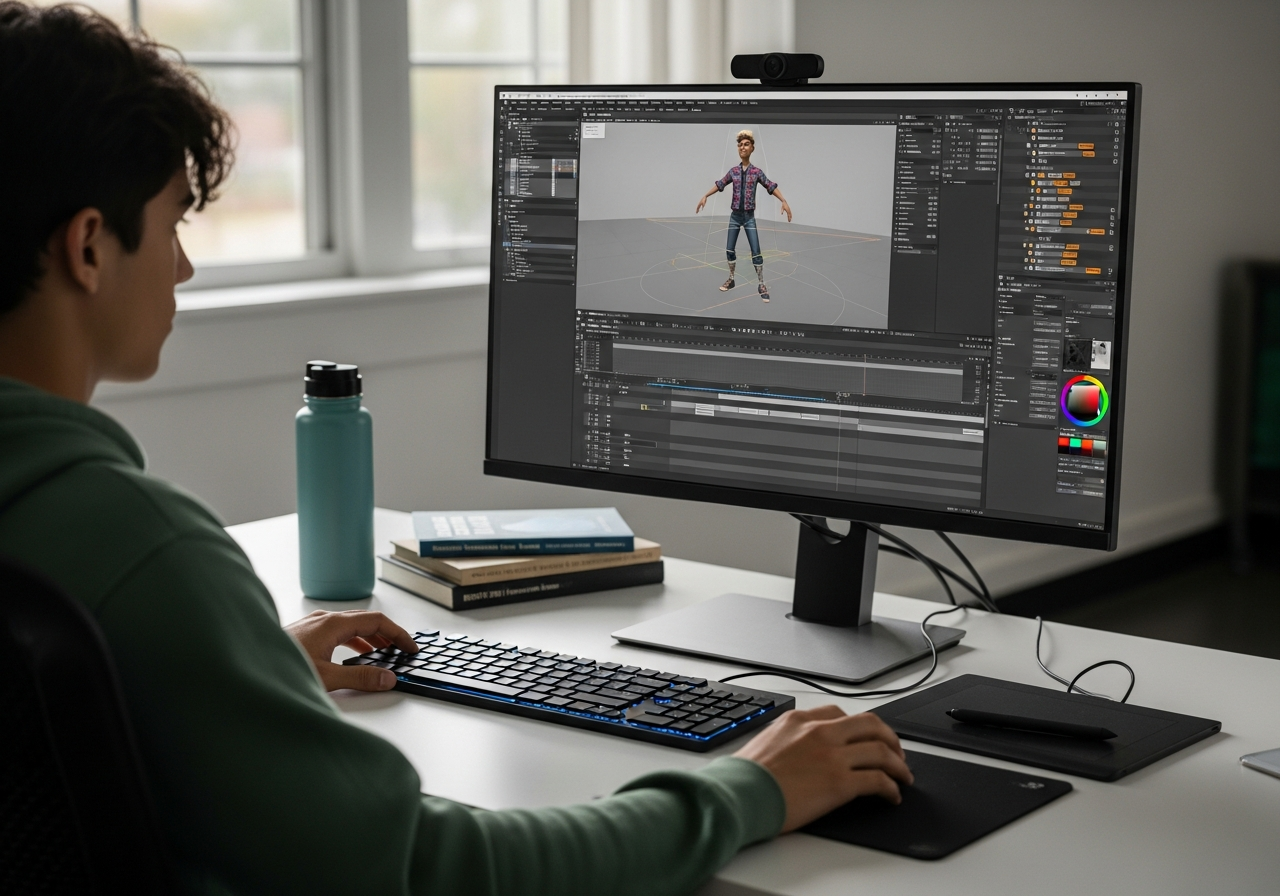This screenshot has height=896, width=1280.
Task: Choose the orange swatch below the color wheel
Action: [1087, 445]
